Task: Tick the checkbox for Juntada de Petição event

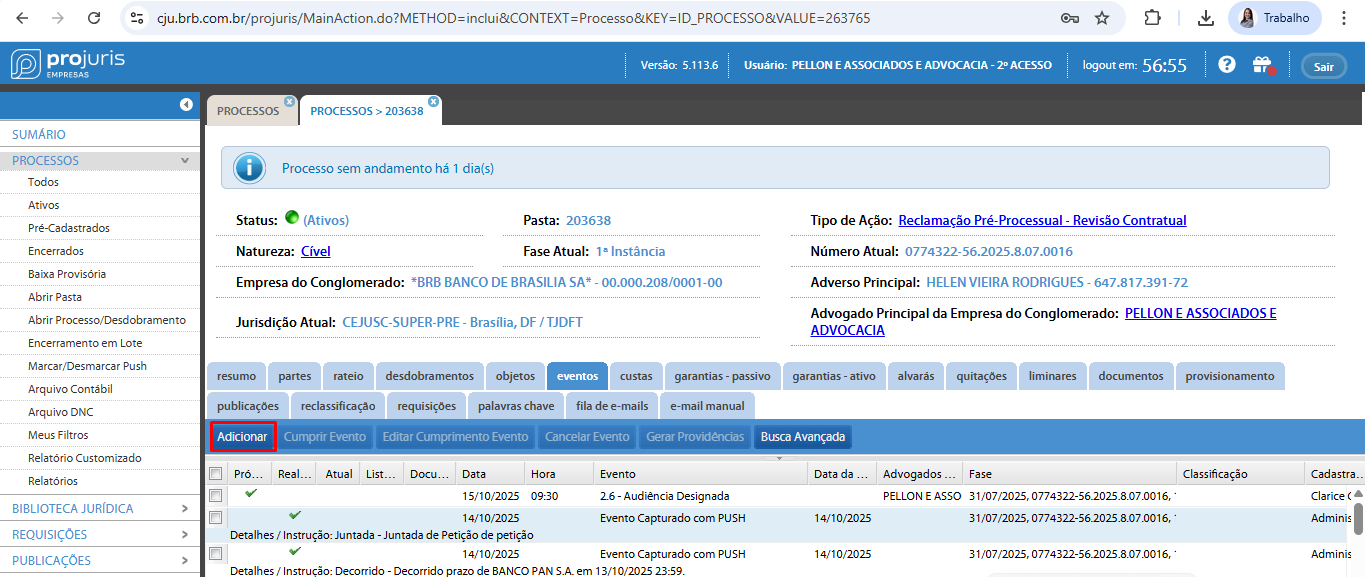Action: [215, 518]
